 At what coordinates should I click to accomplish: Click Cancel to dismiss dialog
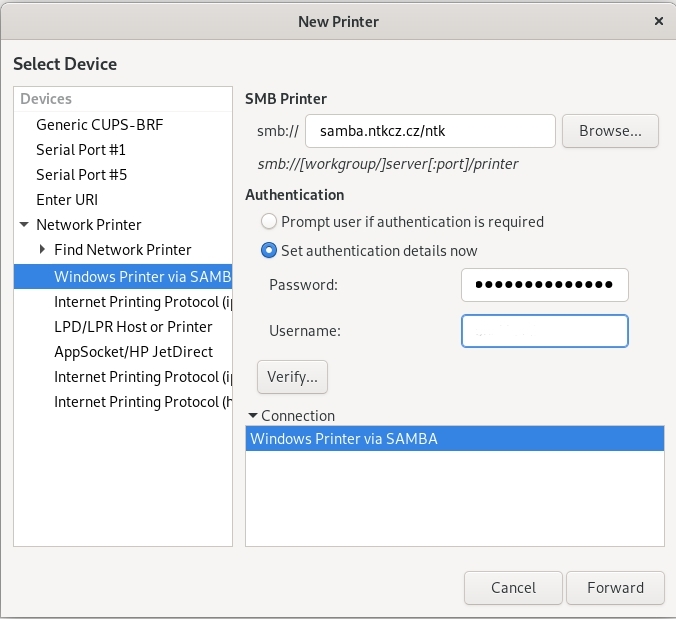click(x=512, y=588)
